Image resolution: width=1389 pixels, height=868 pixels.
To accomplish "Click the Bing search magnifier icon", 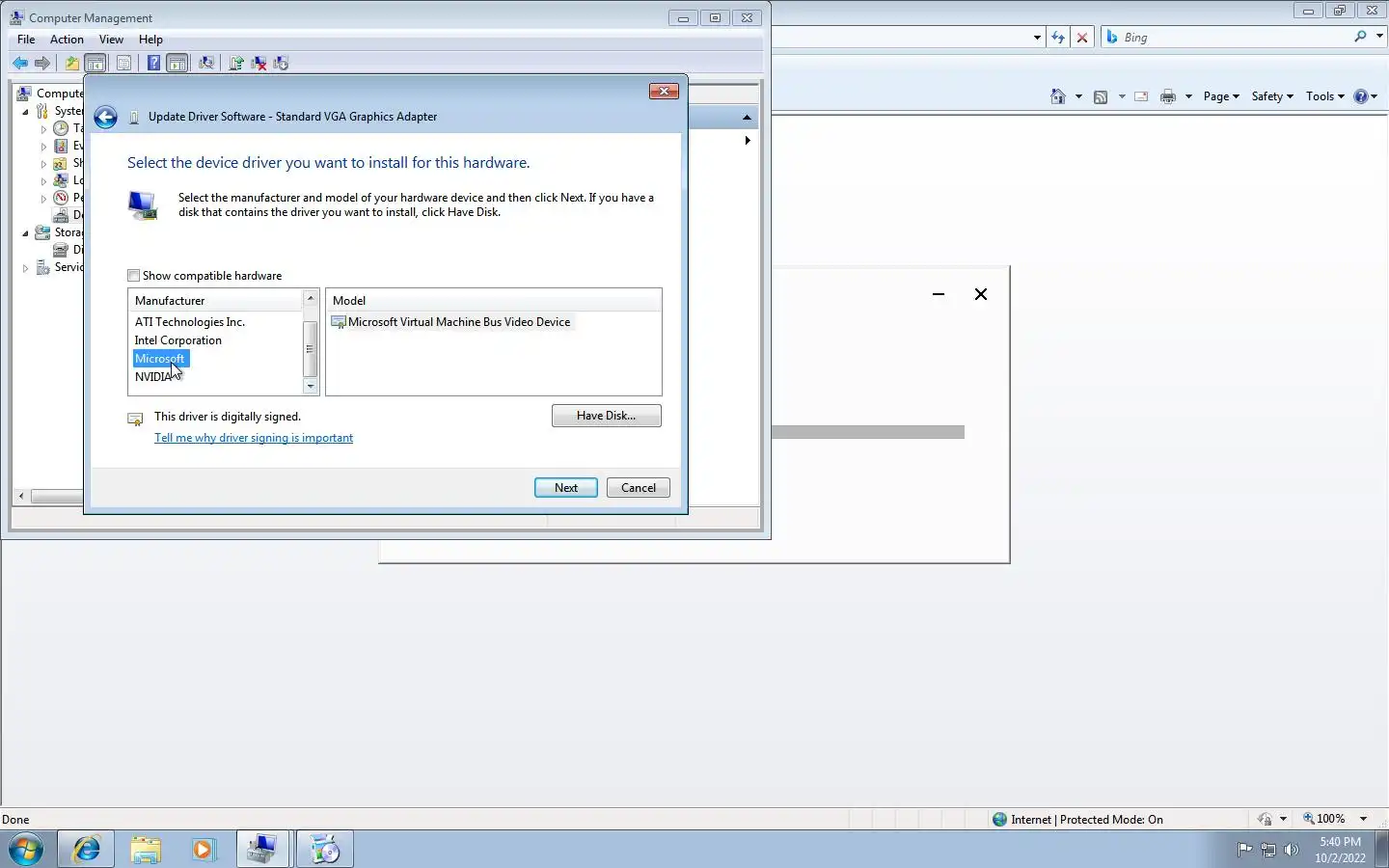I will pos(1360,37).
